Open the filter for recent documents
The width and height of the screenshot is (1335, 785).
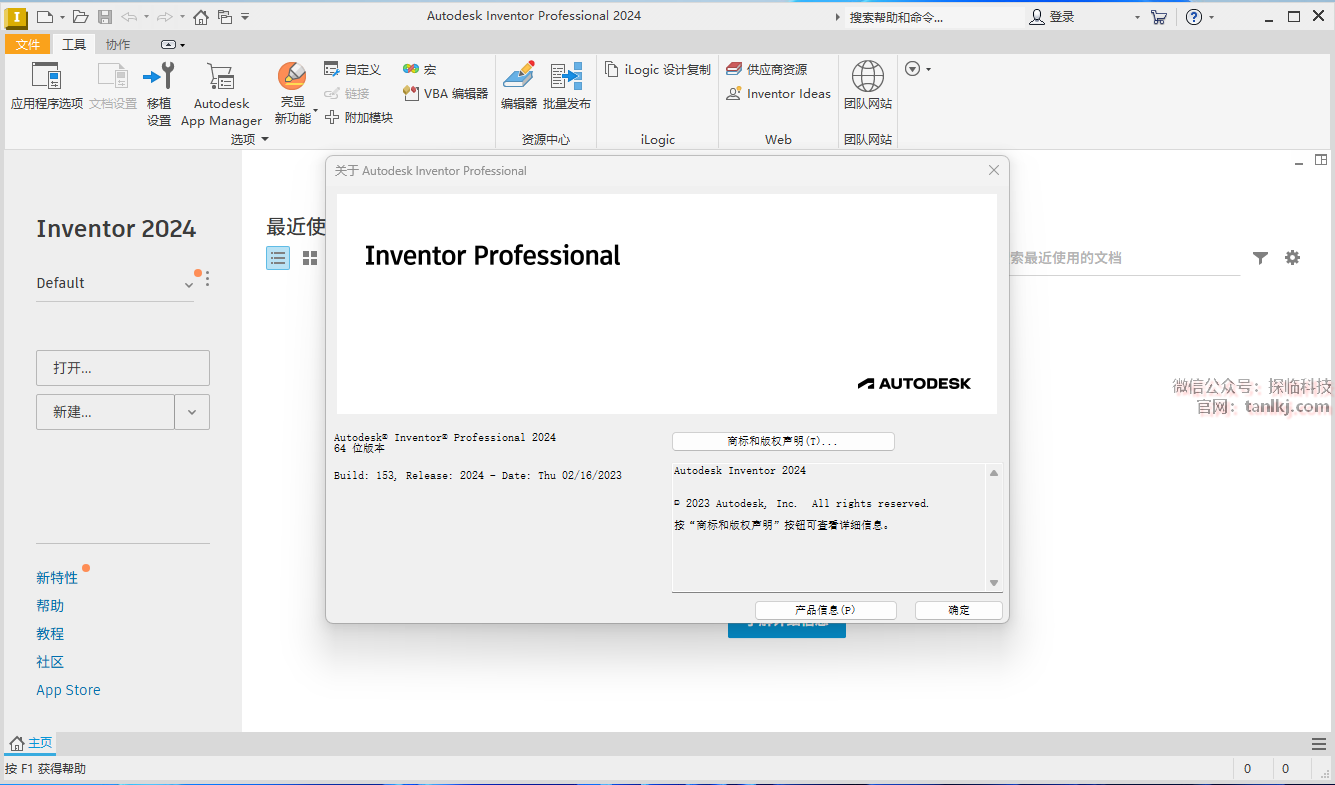click(1260, 258)
